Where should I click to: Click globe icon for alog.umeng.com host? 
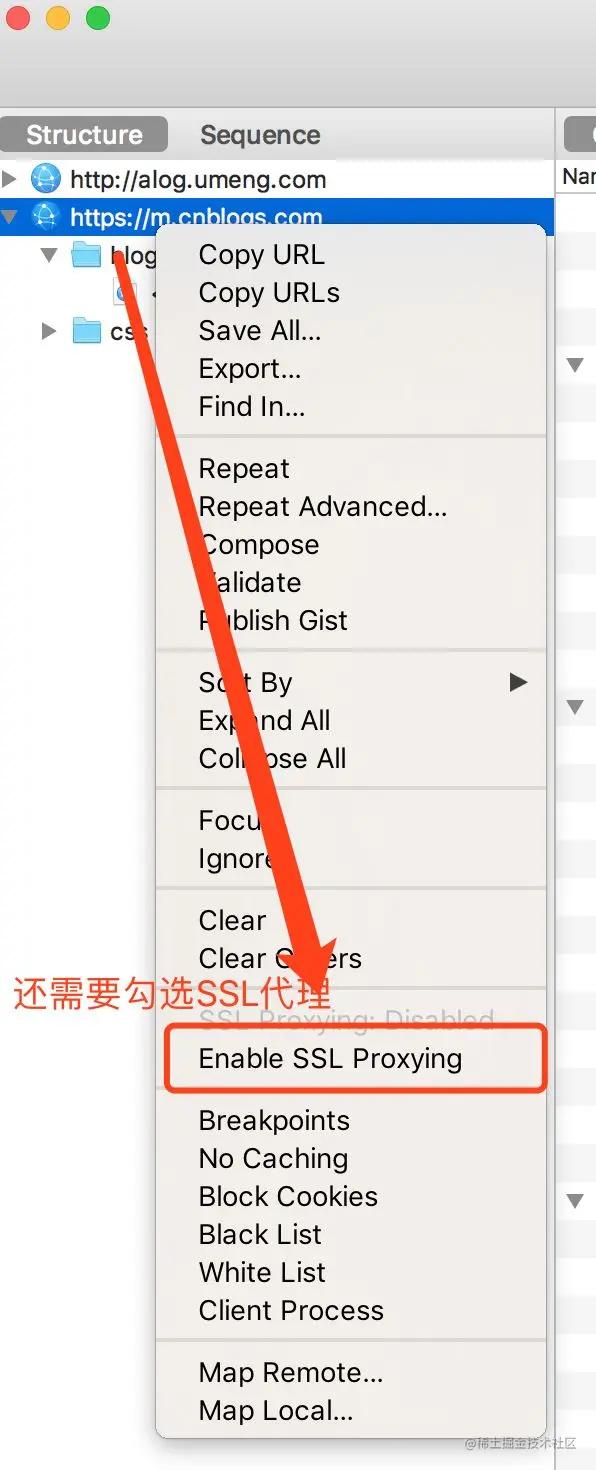click(46, 179)
